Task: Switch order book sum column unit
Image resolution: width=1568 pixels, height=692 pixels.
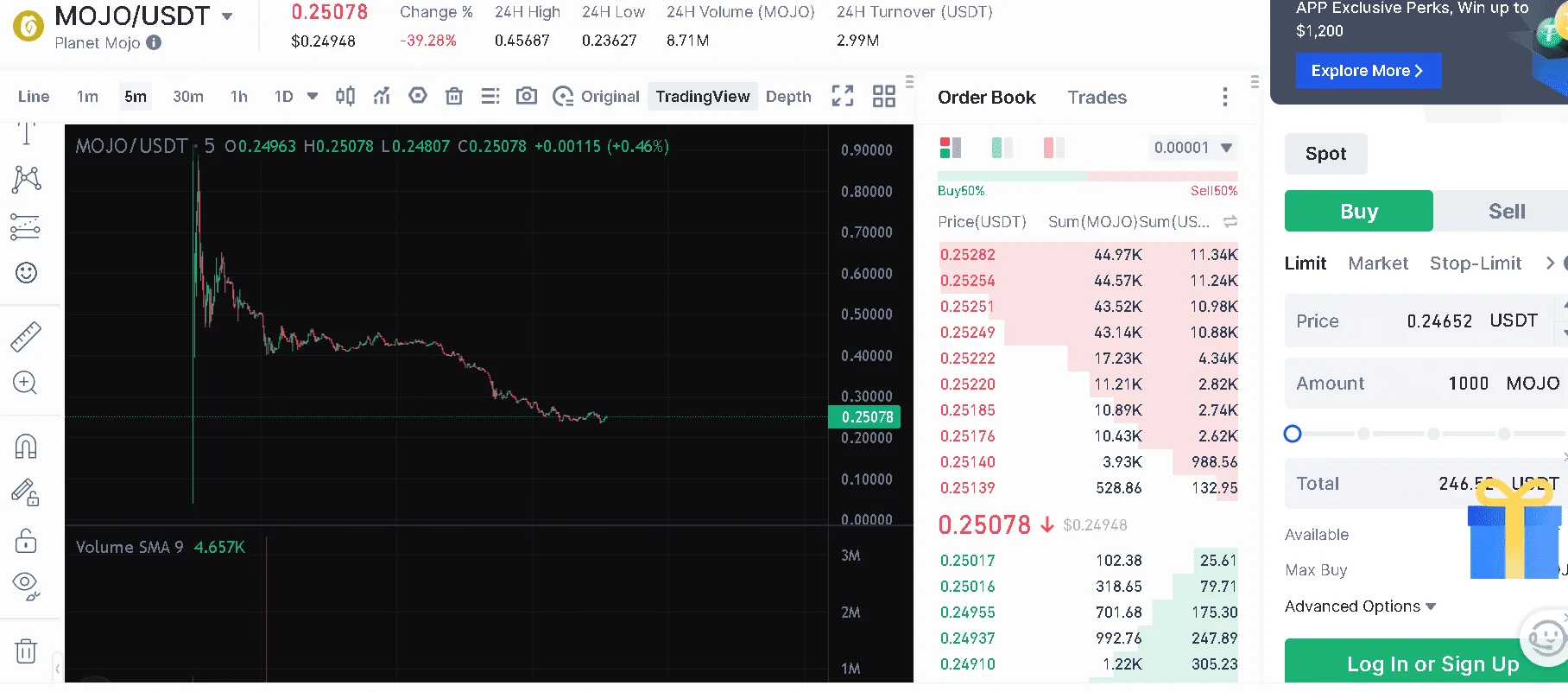Action: (x=1230, y=222)
